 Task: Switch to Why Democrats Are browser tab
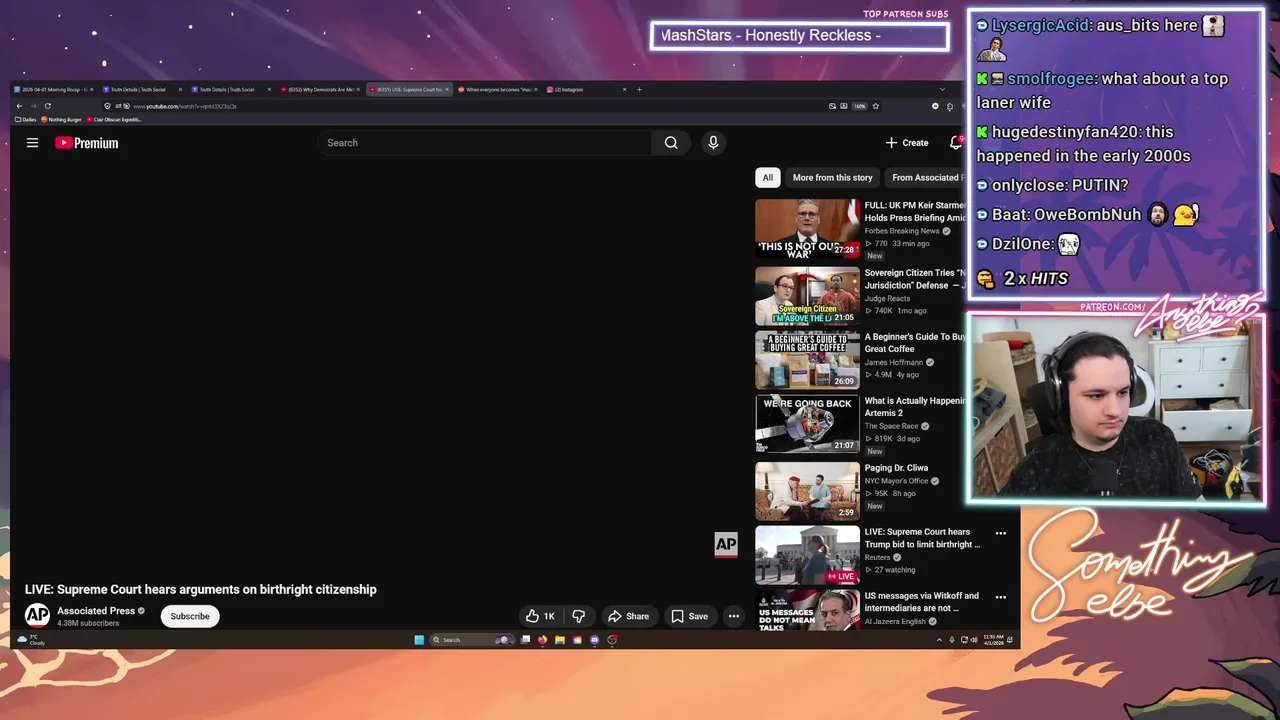[320, 89]
